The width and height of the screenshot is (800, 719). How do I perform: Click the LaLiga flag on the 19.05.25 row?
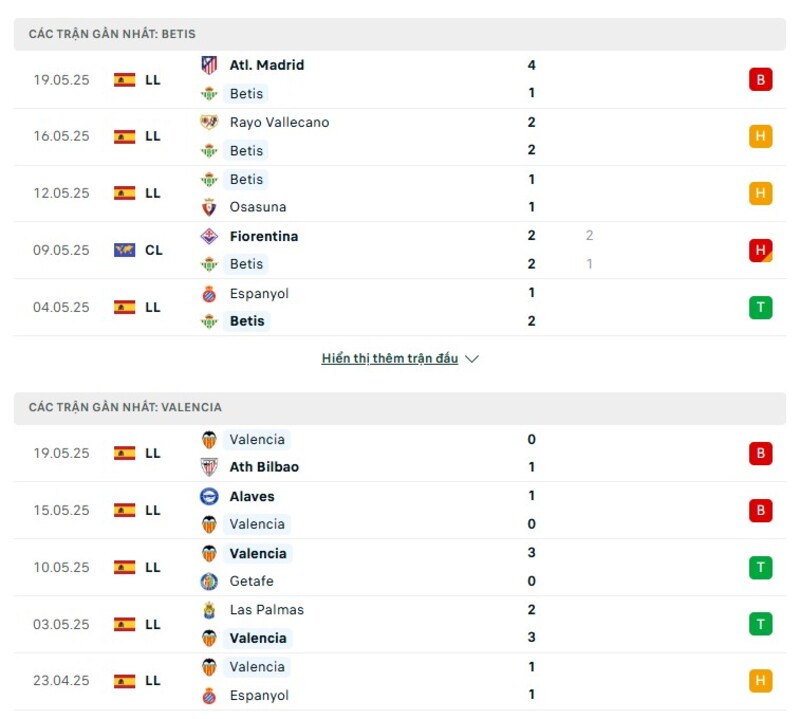click(x=126, y=80)
